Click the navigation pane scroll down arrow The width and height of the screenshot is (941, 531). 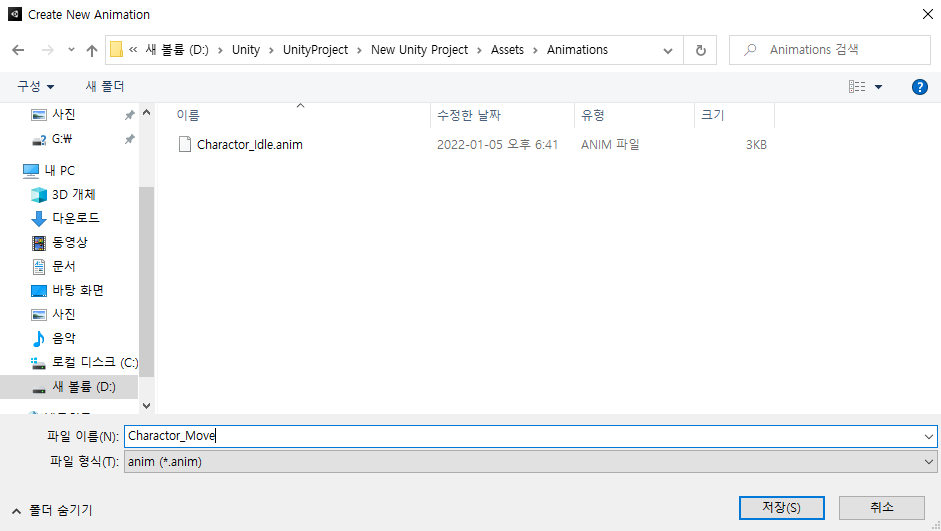[x=146, y=406]
